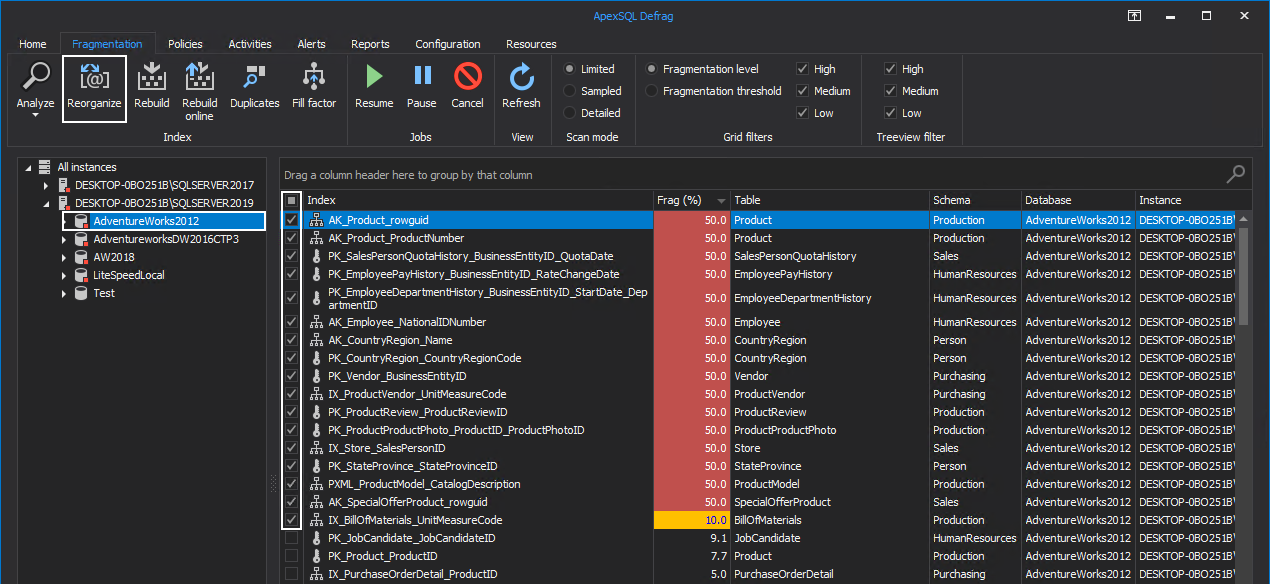
Task: Sort by the Index column header
Action: pyautogui.click(x=478, y=200)
